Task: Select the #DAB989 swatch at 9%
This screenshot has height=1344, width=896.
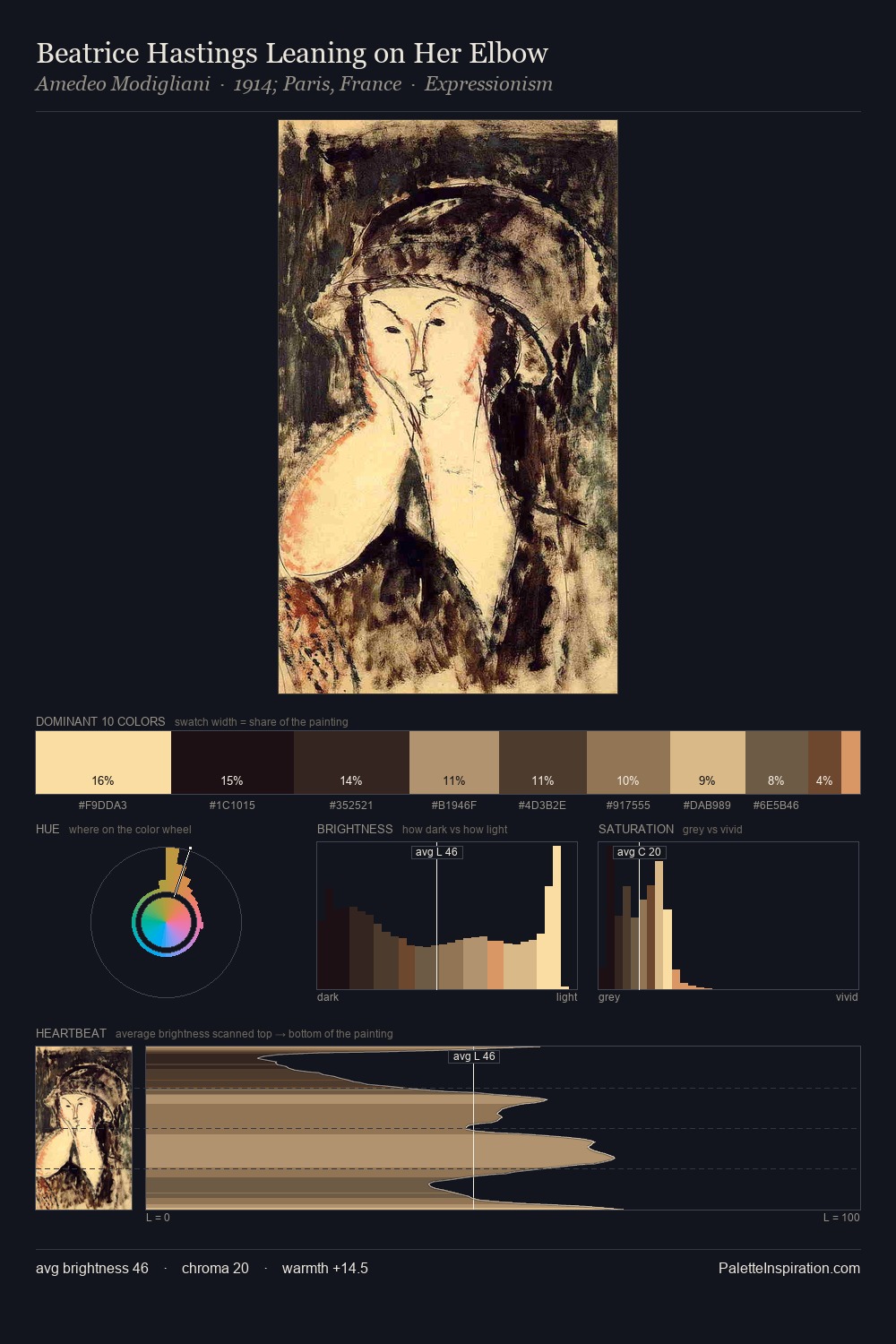Action: (x=708, y=762)
